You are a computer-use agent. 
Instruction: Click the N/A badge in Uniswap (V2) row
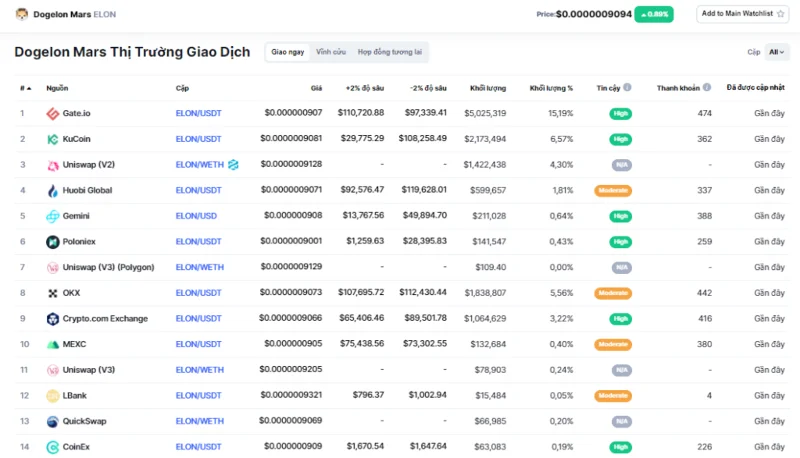click(x=621, y=165)
